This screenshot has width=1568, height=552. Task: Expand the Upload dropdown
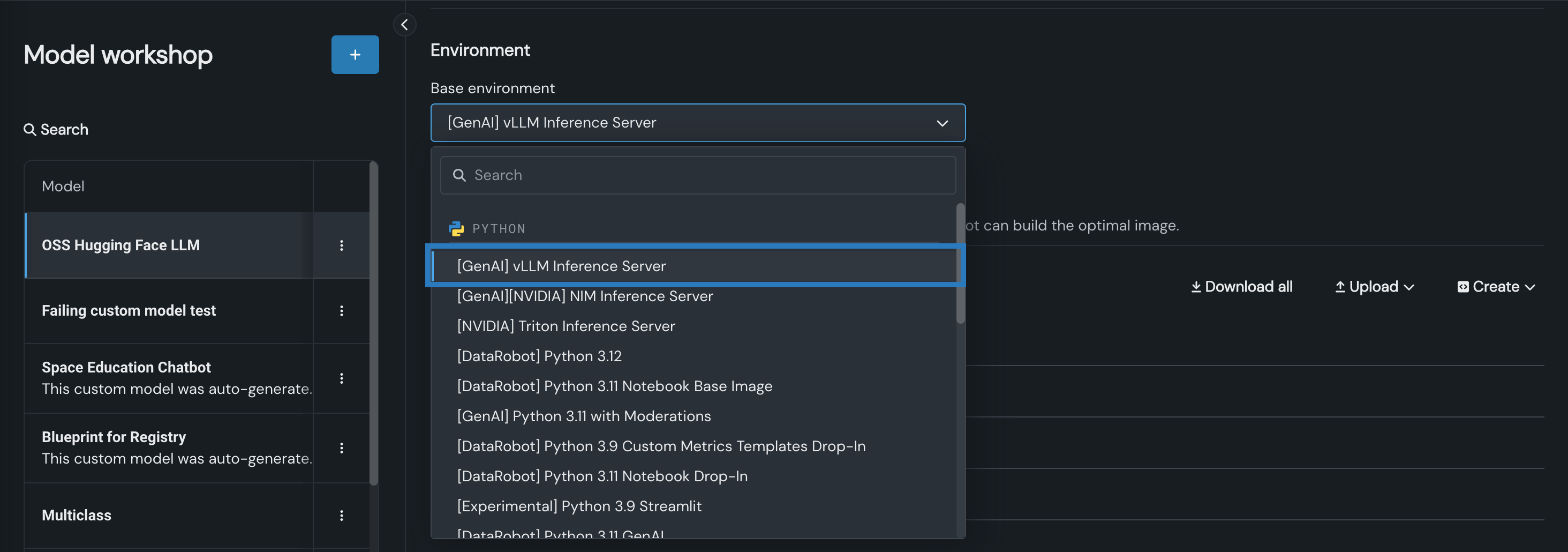coord(1374,287)
